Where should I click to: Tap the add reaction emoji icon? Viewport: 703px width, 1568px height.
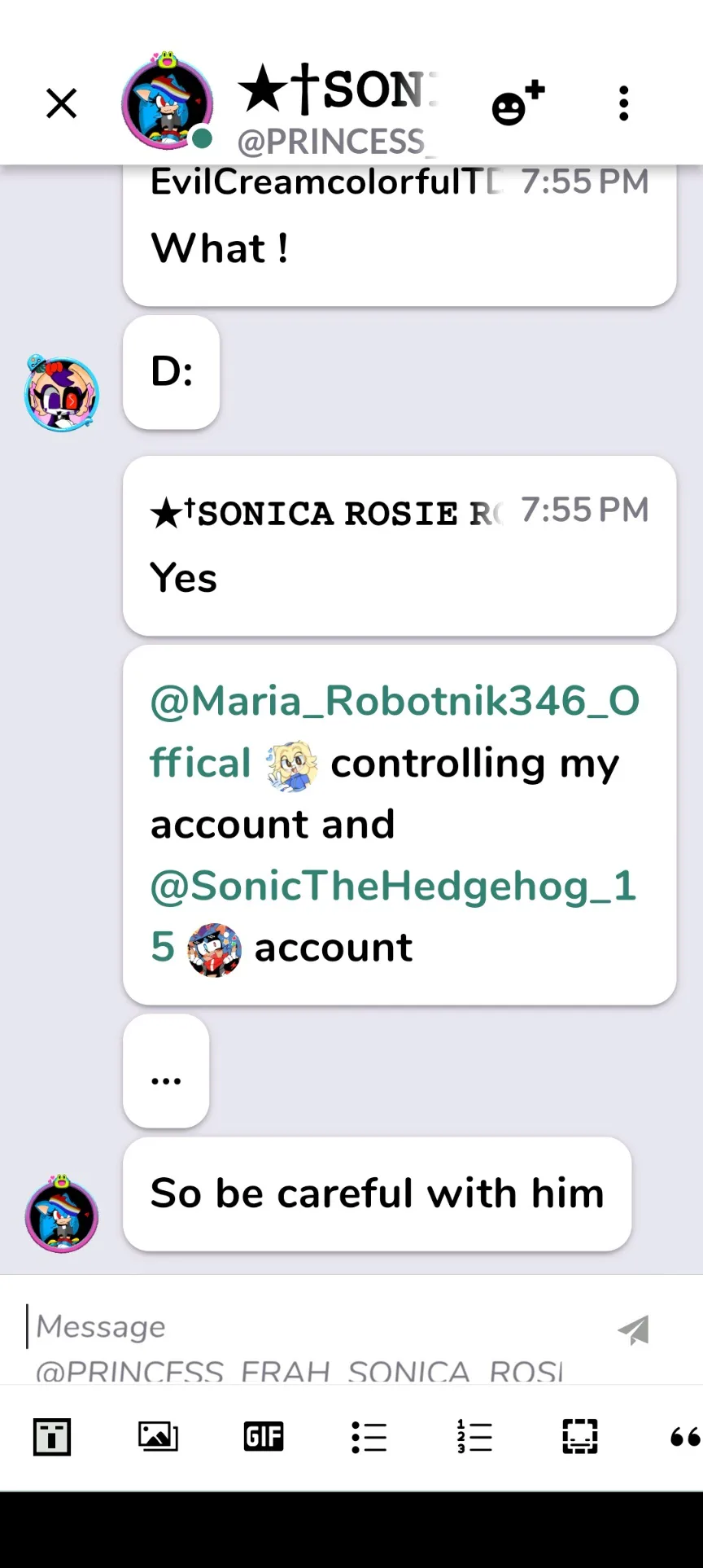[517, 103]
